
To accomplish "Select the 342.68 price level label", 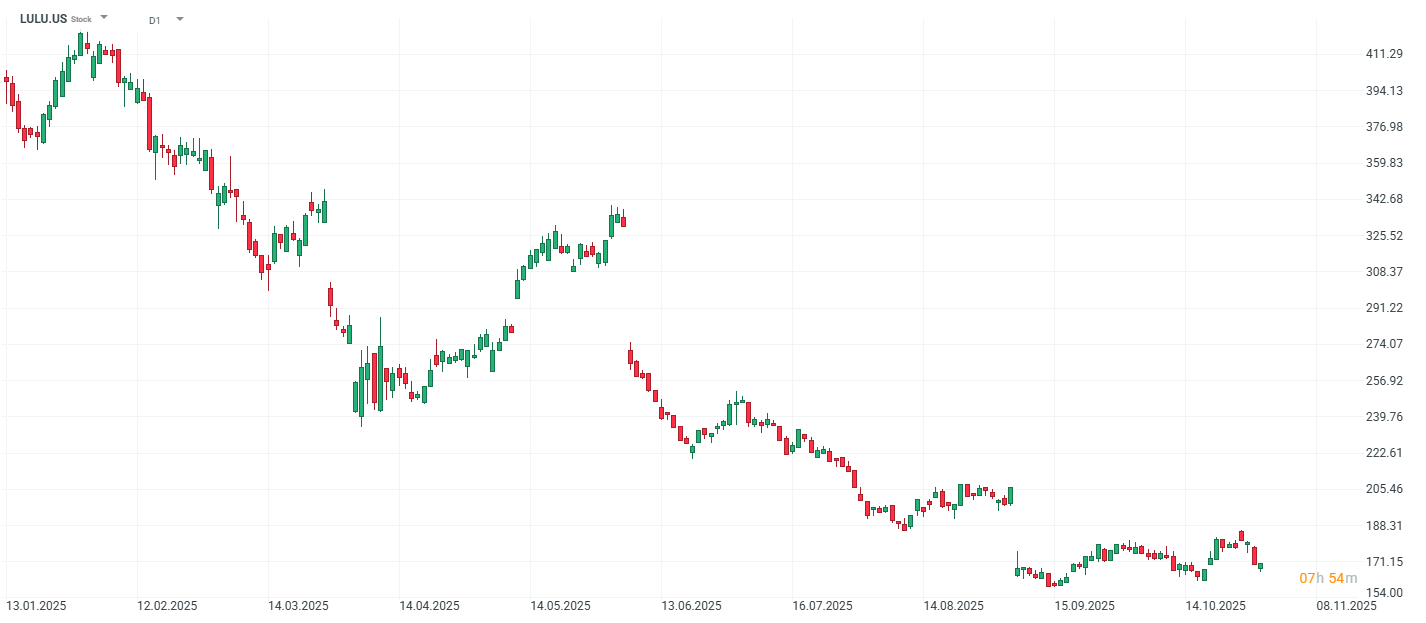I will pos(1384,199).
